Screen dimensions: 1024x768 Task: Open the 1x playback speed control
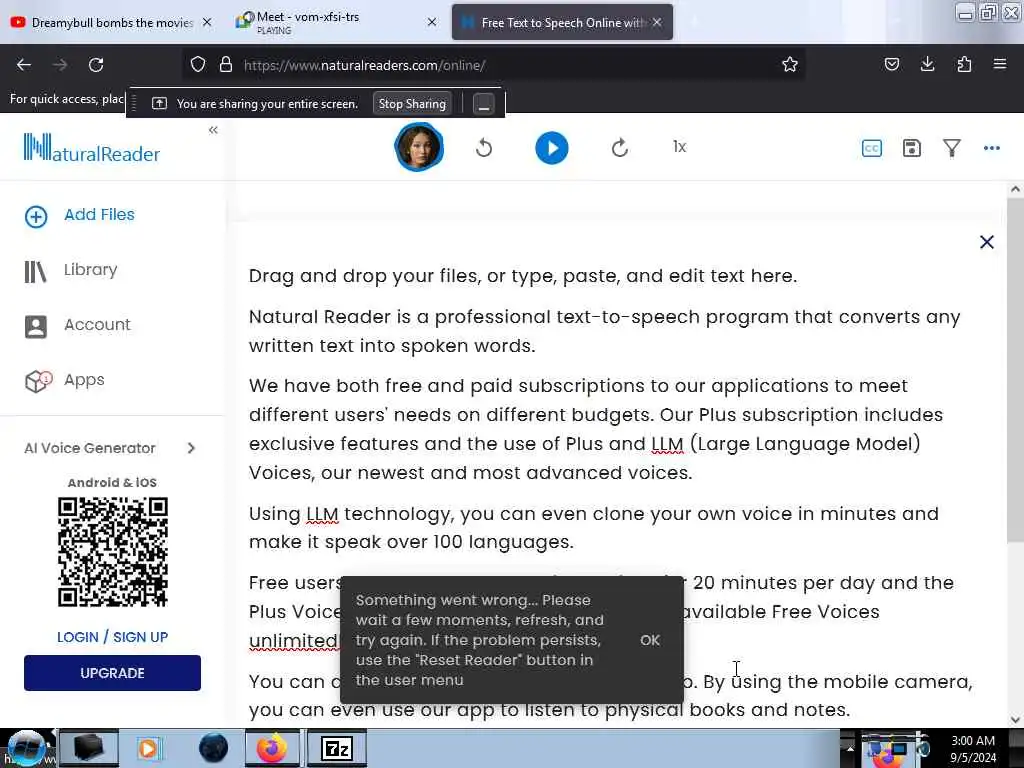[x=679, y=147]
